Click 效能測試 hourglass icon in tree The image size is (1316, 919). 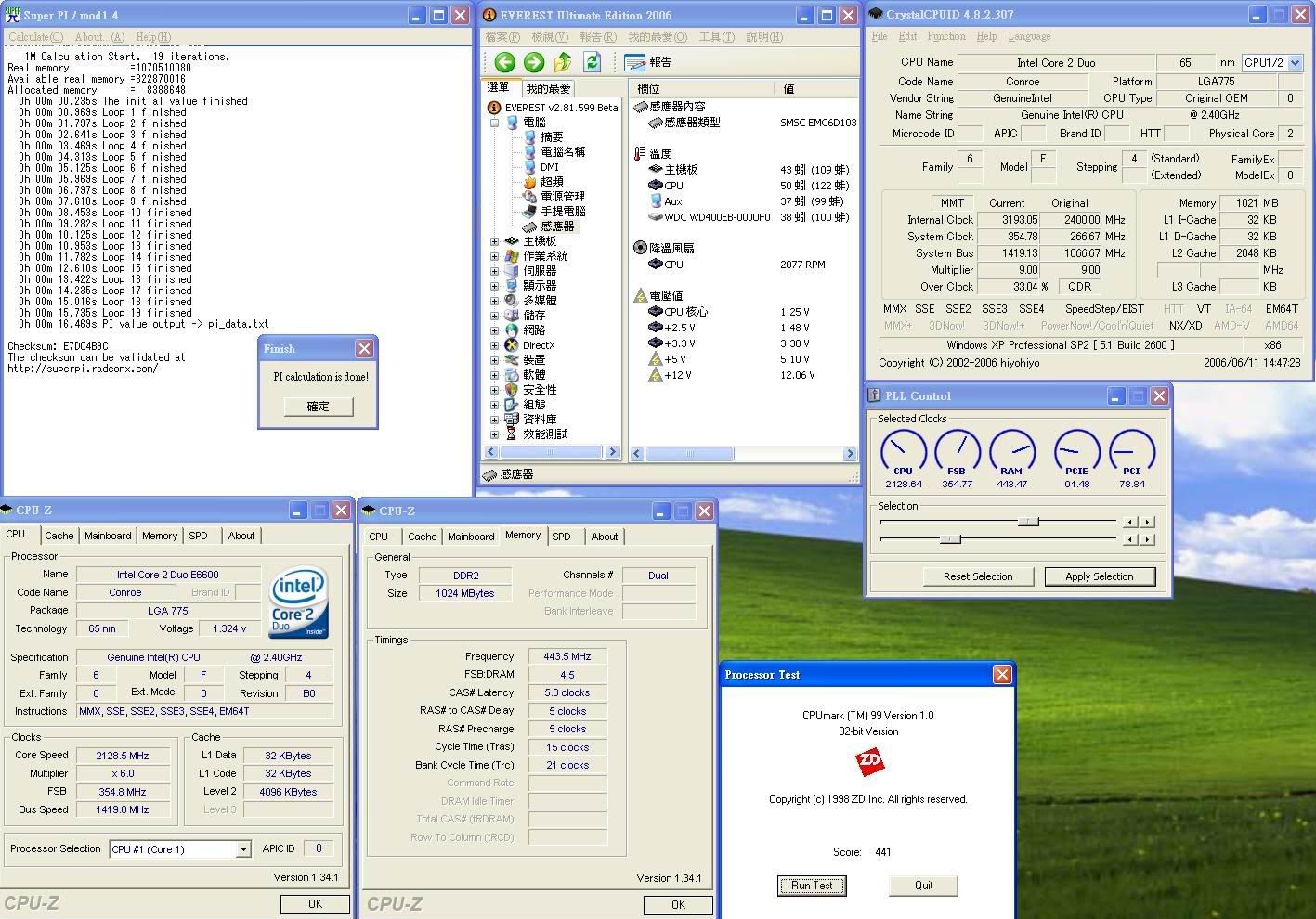click(511, 434)
